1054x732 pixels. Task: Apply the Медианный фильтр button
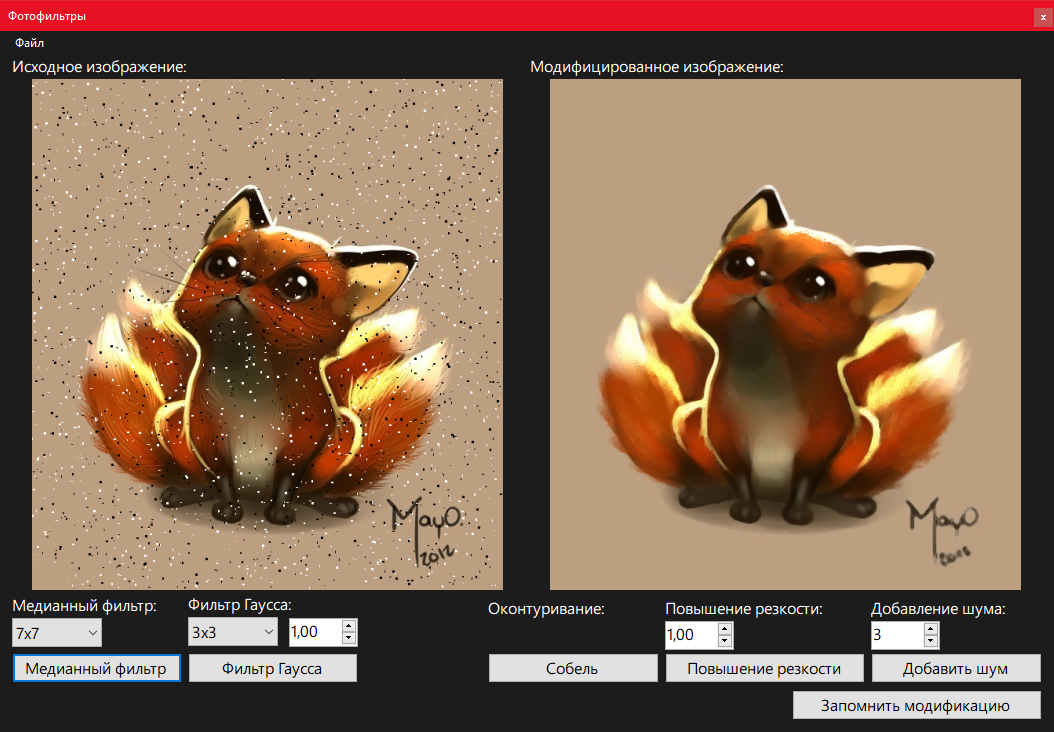click(96, 668)
